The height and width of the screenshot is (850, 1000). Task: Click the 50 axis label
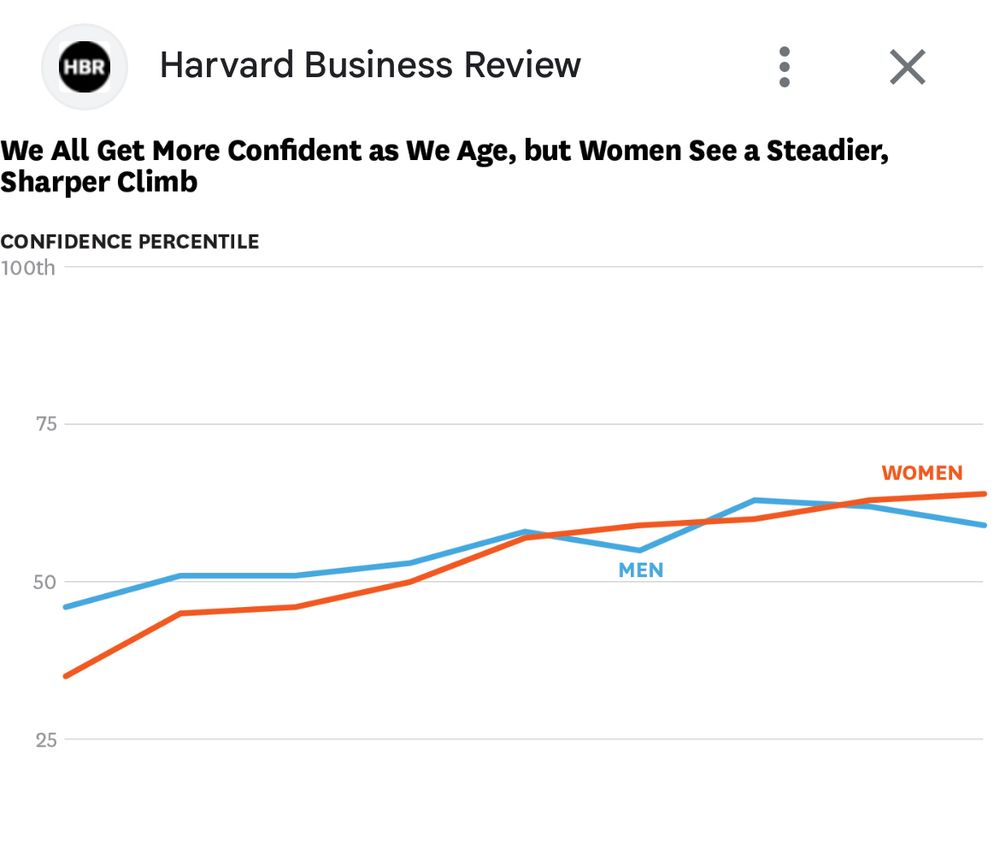(45, 582)
